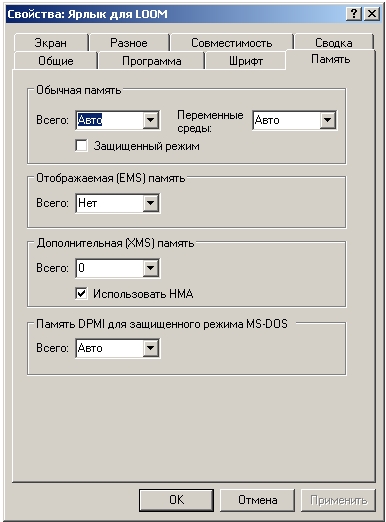Go to the Программа tab
The image size is (386, 522).
pos(152,61)
